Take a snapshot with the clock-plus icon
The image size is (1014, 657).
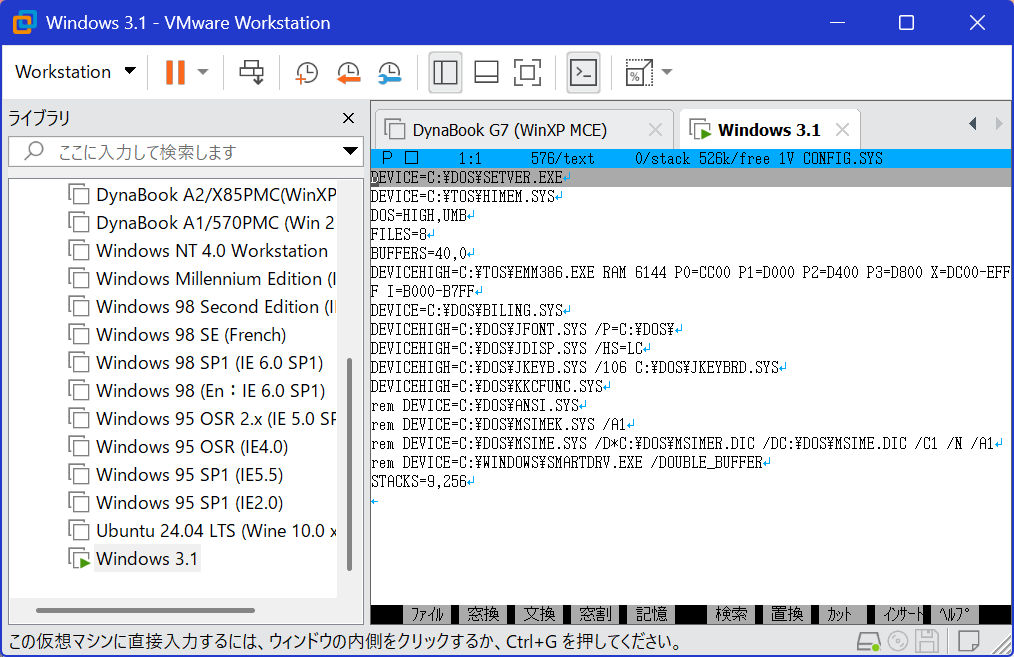[x=306, y=72]
